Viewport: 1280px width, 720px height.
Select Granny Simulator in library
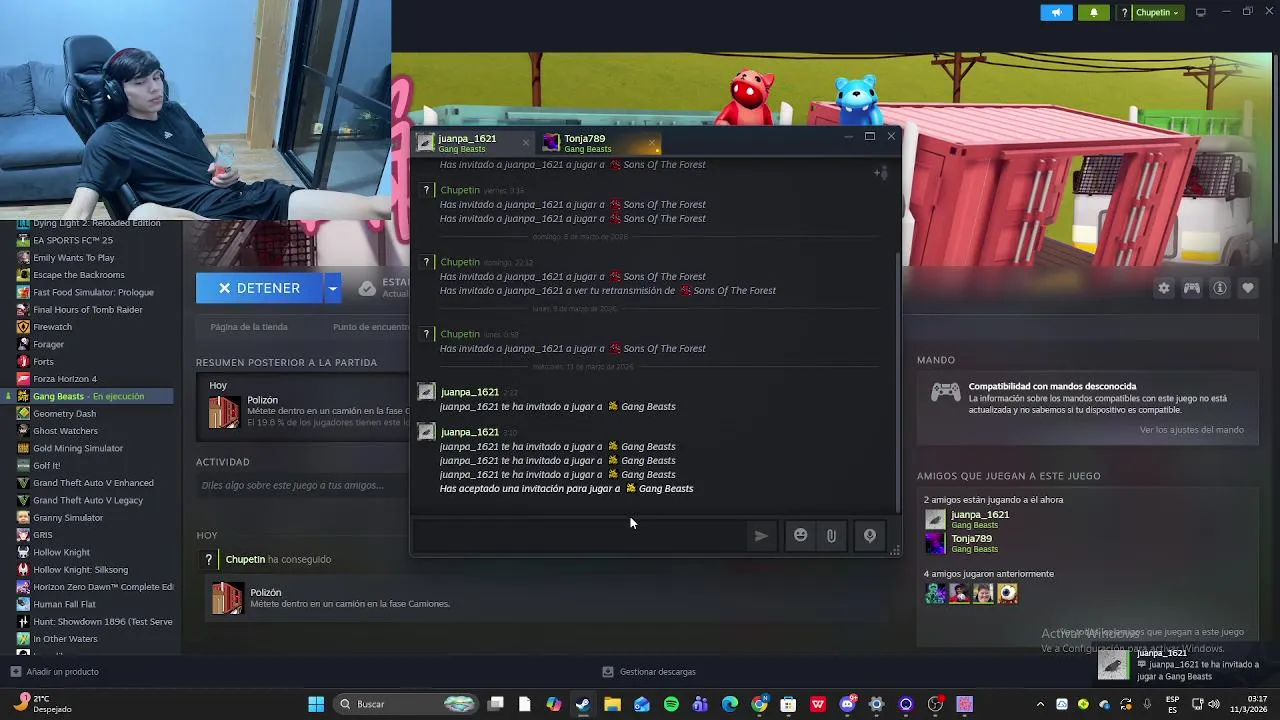tap(68, 518)
